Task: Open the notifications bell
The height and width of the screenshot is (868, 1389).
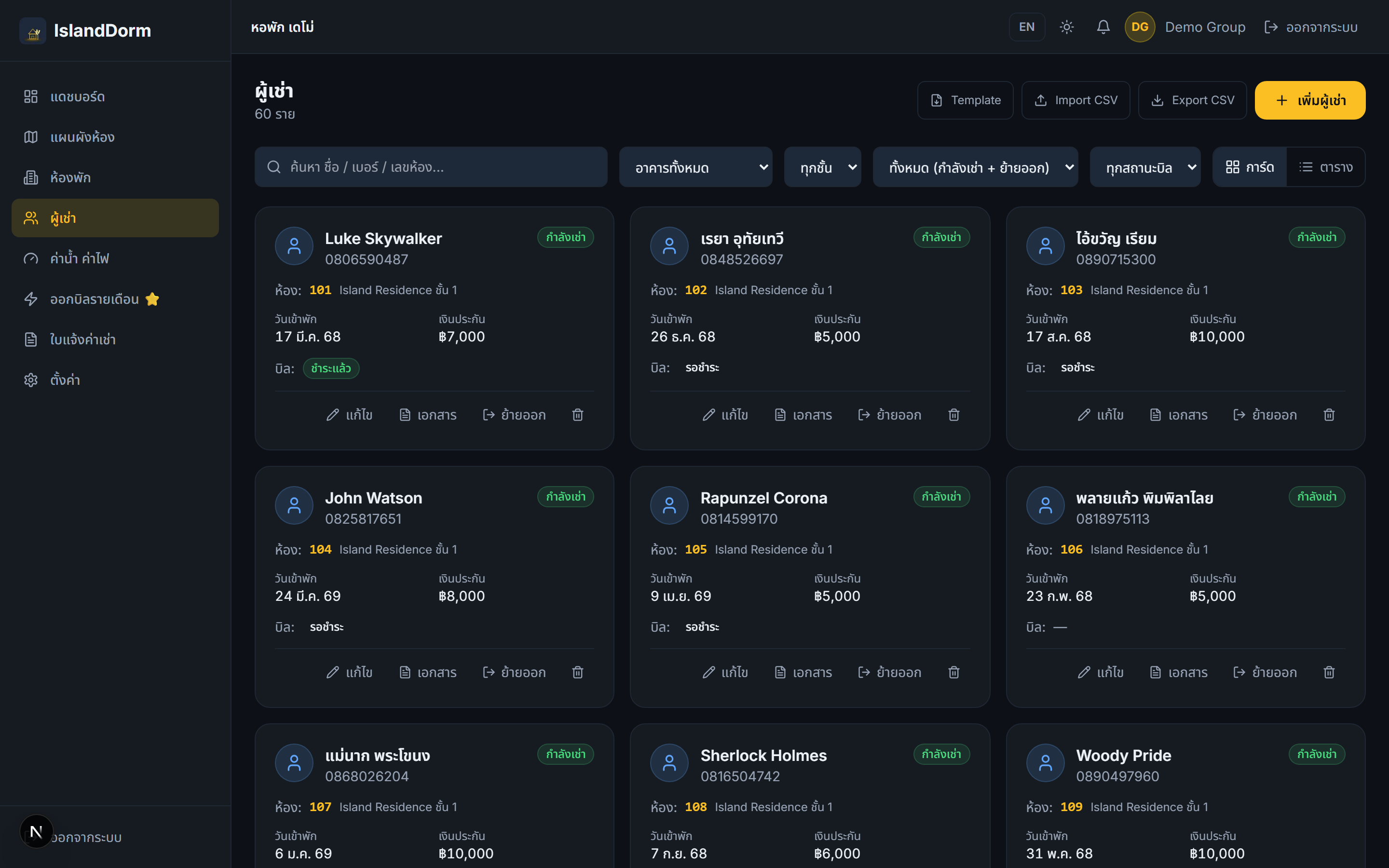Action: [x=1103, y=27]
